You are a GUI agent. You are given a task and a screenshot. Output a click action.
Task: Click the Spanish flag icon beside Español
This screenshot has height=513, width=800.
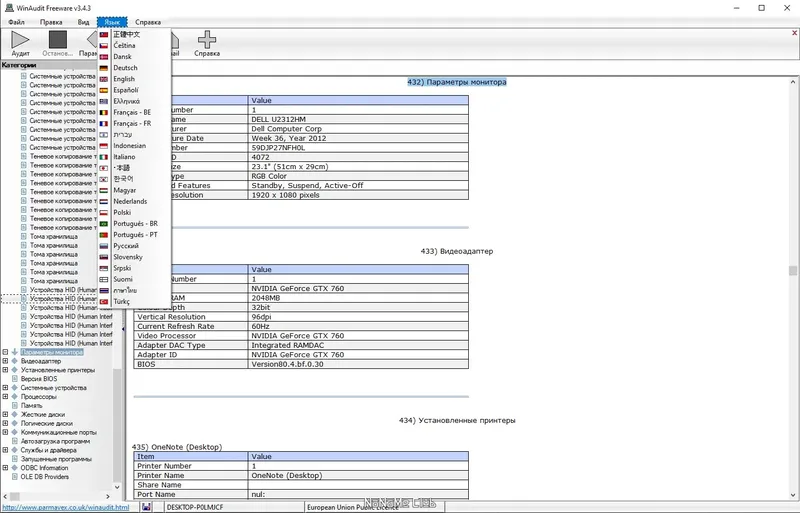(x=104, y=90)
